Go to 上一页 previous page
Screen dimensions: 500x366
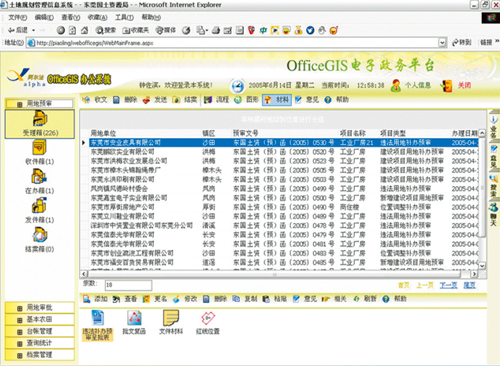point(425,285)
